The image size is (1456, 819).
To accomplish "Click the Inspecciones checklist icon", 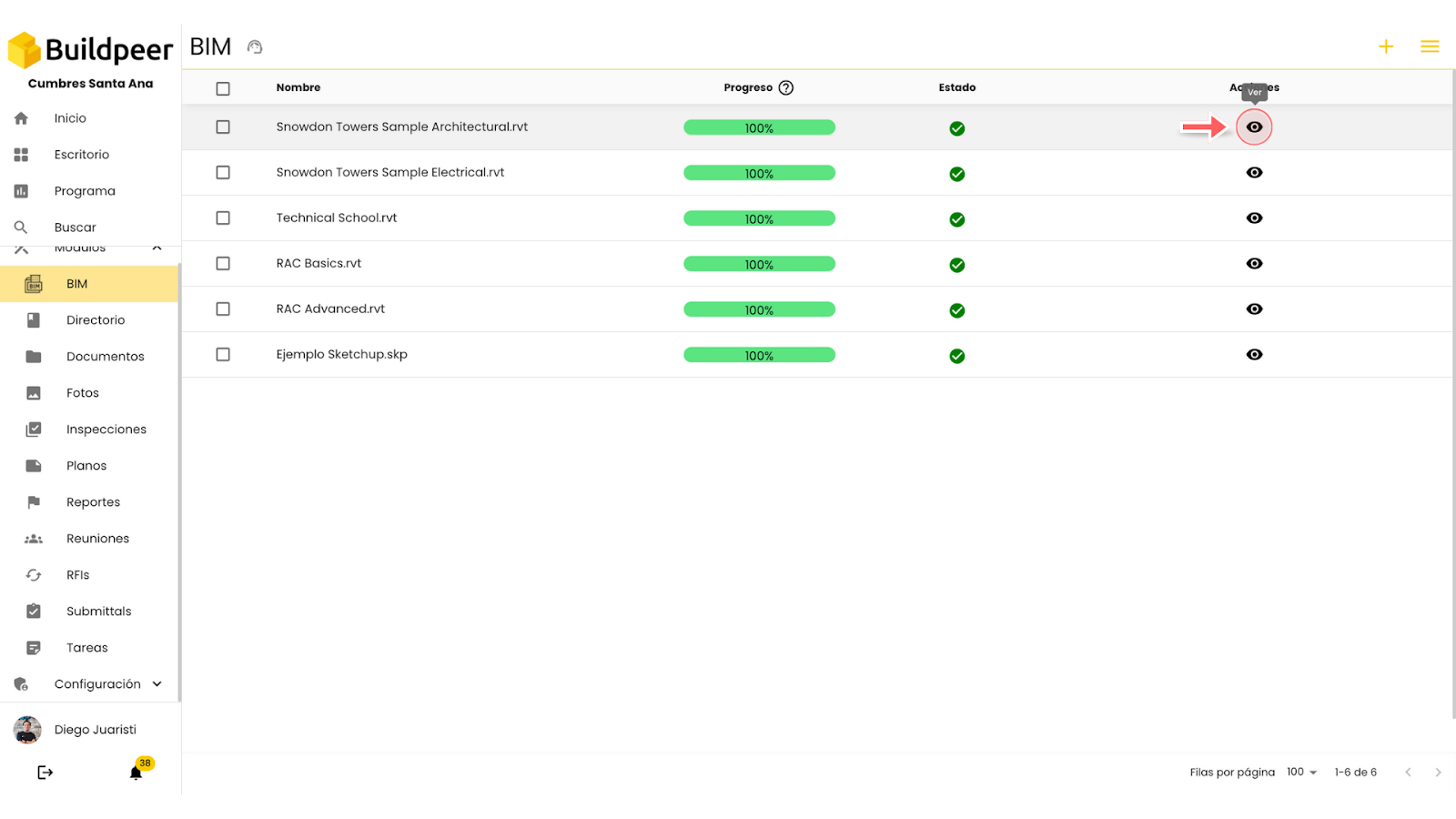I will pos(34,430).
